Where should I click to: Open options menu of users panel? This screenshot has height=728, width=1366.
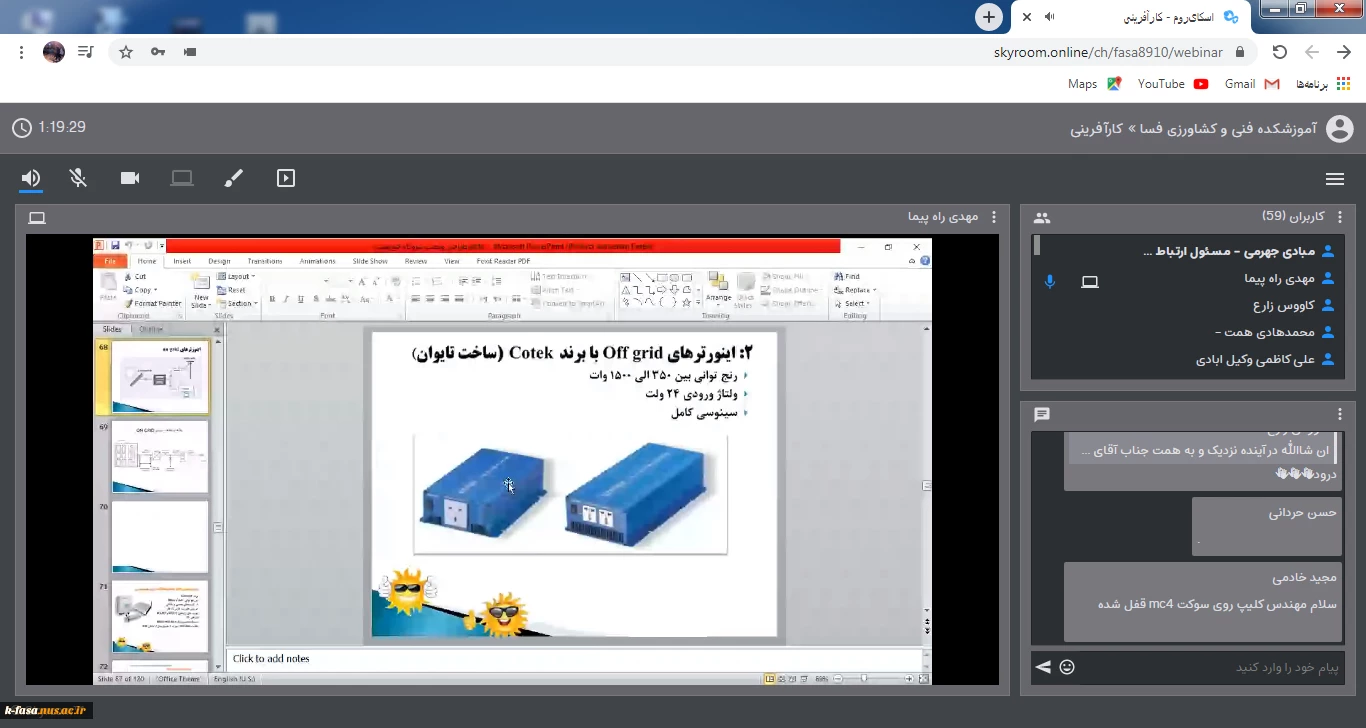point(1341,217)
